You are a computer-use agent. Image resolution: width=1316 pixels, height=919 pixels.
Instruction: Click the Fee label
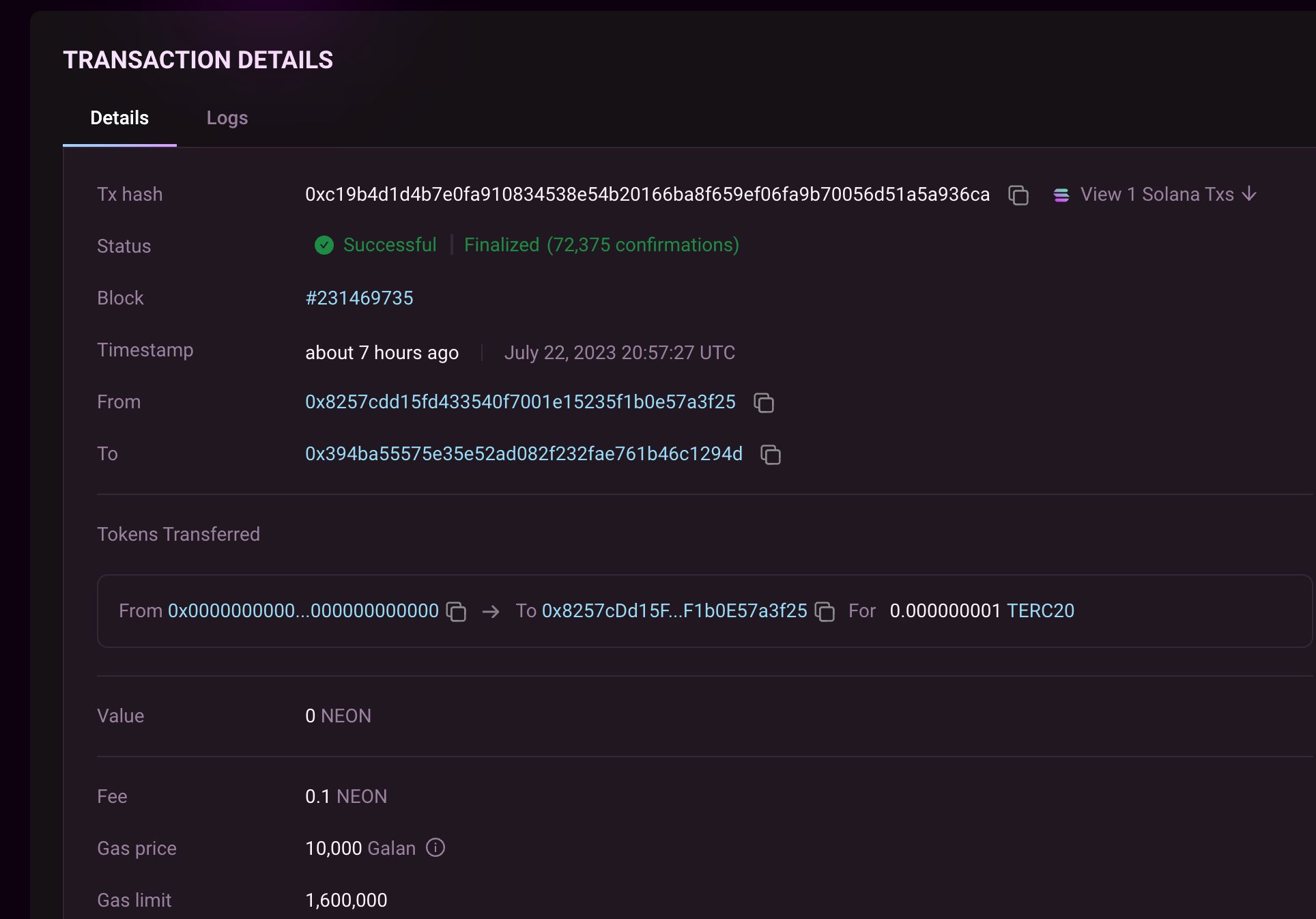(x=112, y=797)
